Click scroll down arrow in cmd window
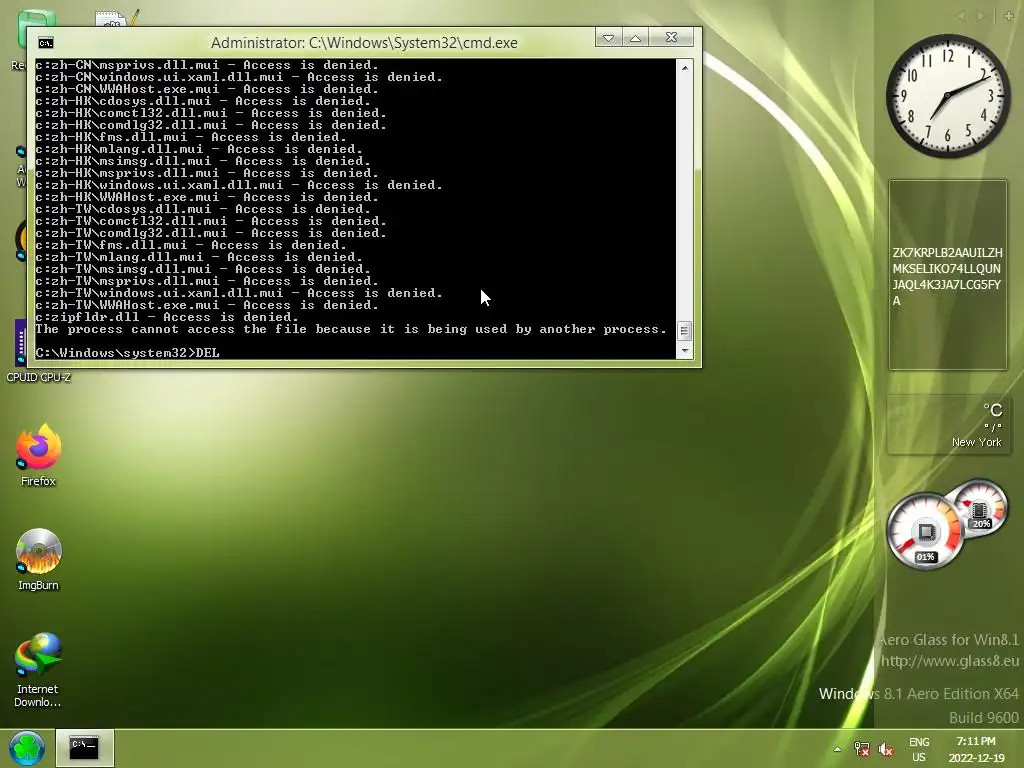This screenshot has width=1024, height=768. [x=684, y=351]
